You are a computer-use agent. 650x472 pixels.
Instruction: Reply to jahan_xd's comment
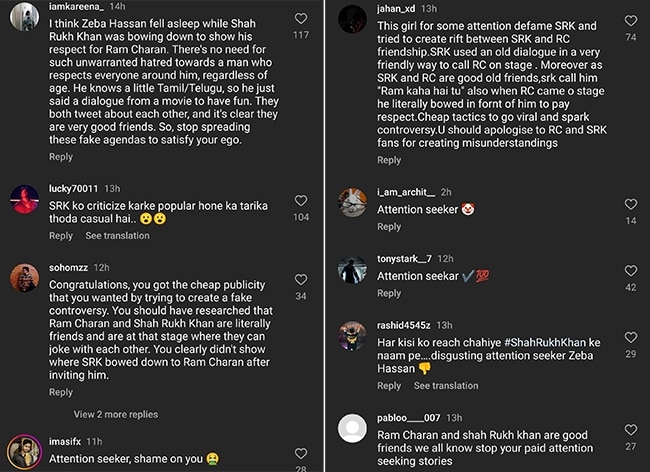[389, 160]
